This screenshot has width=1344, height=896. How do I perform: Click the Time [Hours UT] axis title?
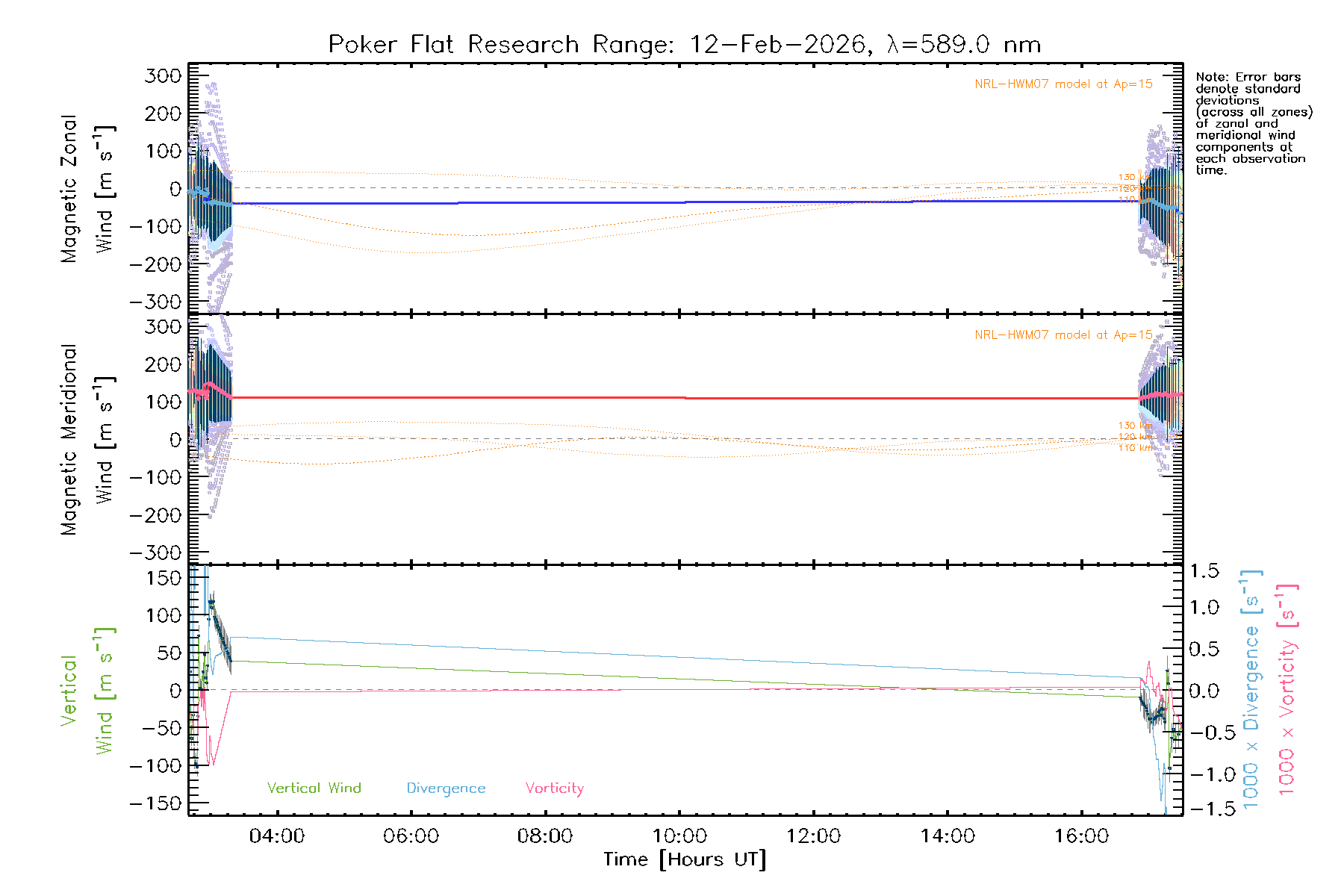(x=685, y=860)
